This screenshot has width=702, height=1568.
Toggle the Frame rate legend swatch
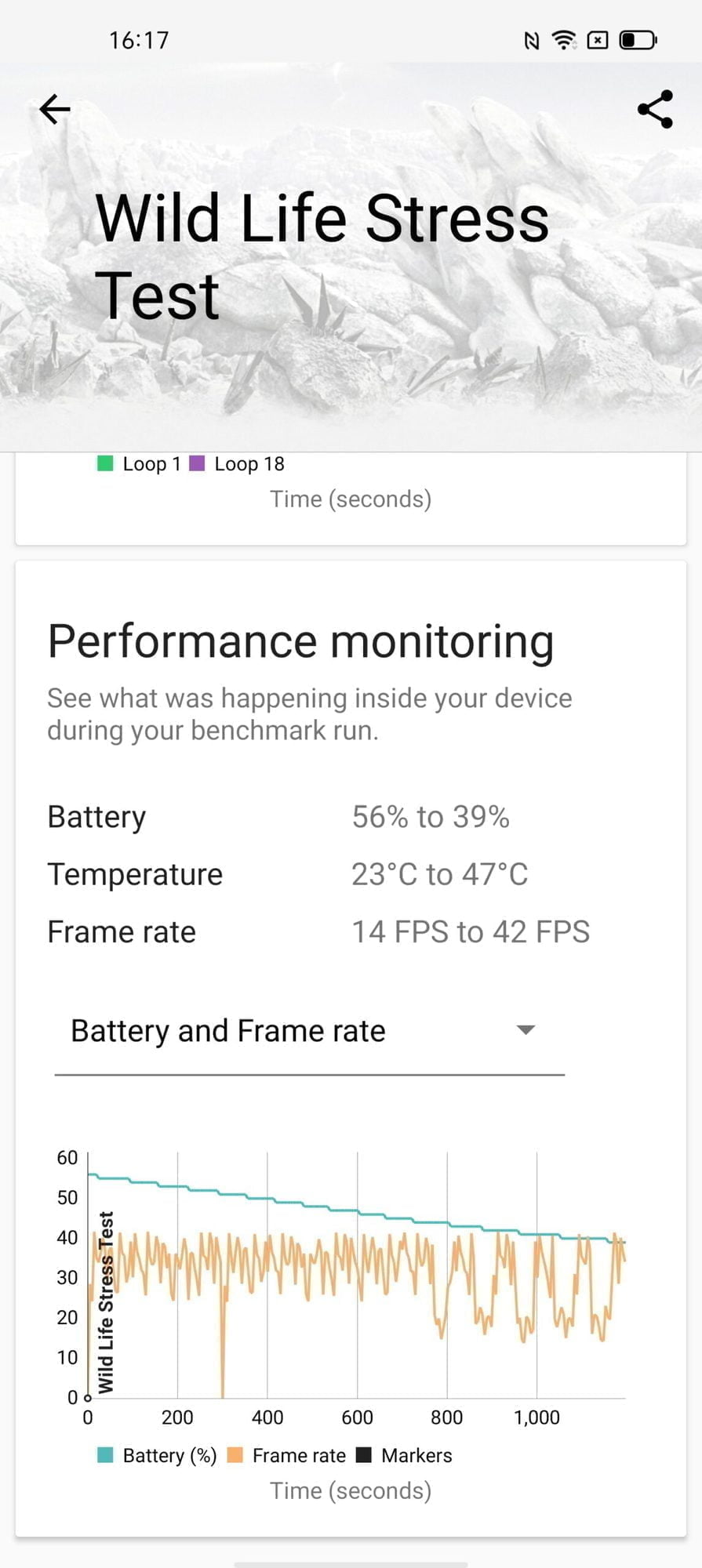(235, 1455)
